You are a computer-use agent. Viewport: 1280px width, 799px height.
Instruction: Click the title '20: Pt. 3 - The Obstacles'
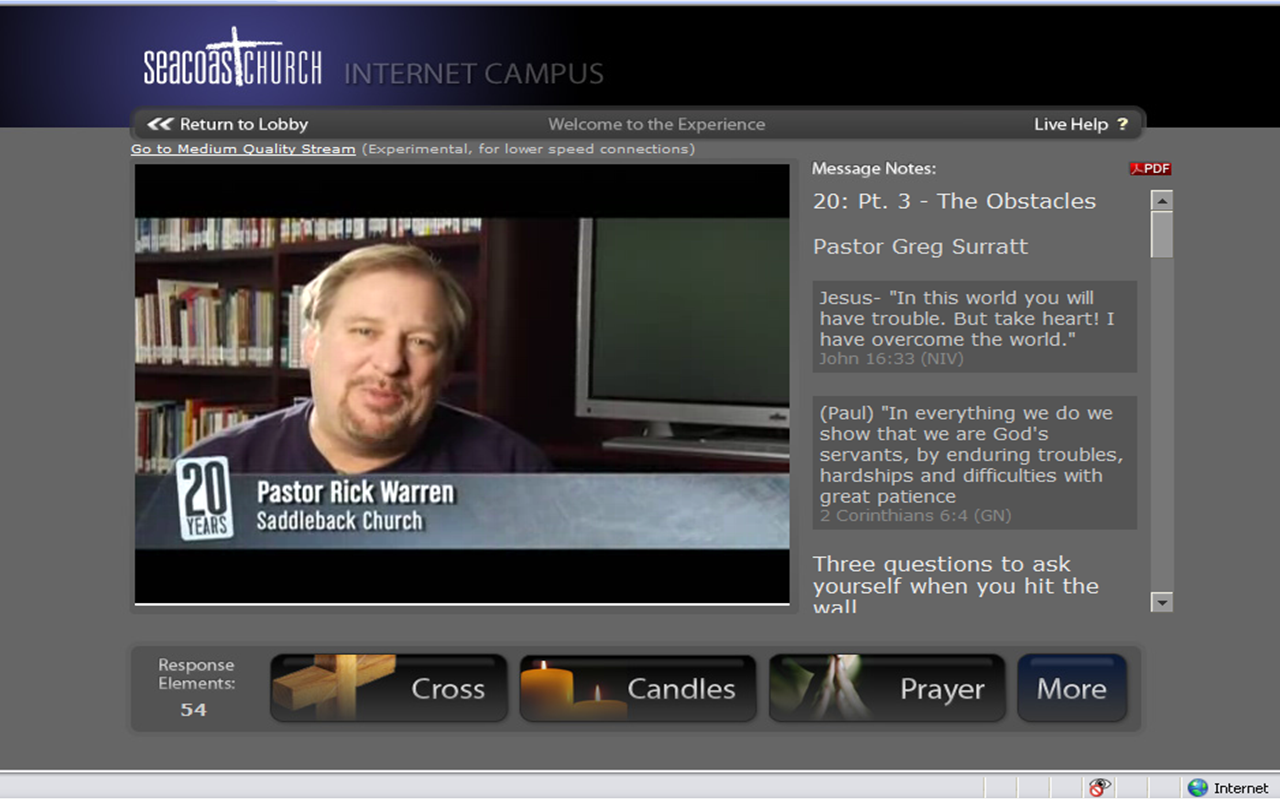pyautogui.click(x=954, y=201)
